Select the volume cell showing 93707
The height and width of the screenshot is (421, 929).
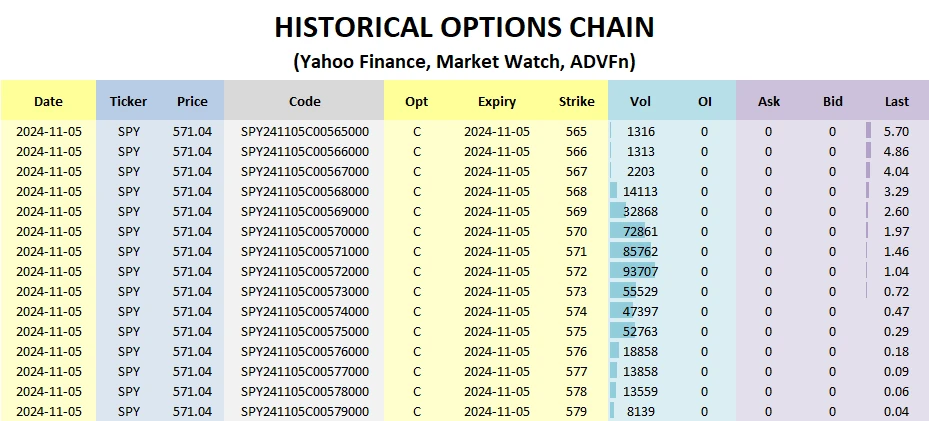(x=641, y=271)
